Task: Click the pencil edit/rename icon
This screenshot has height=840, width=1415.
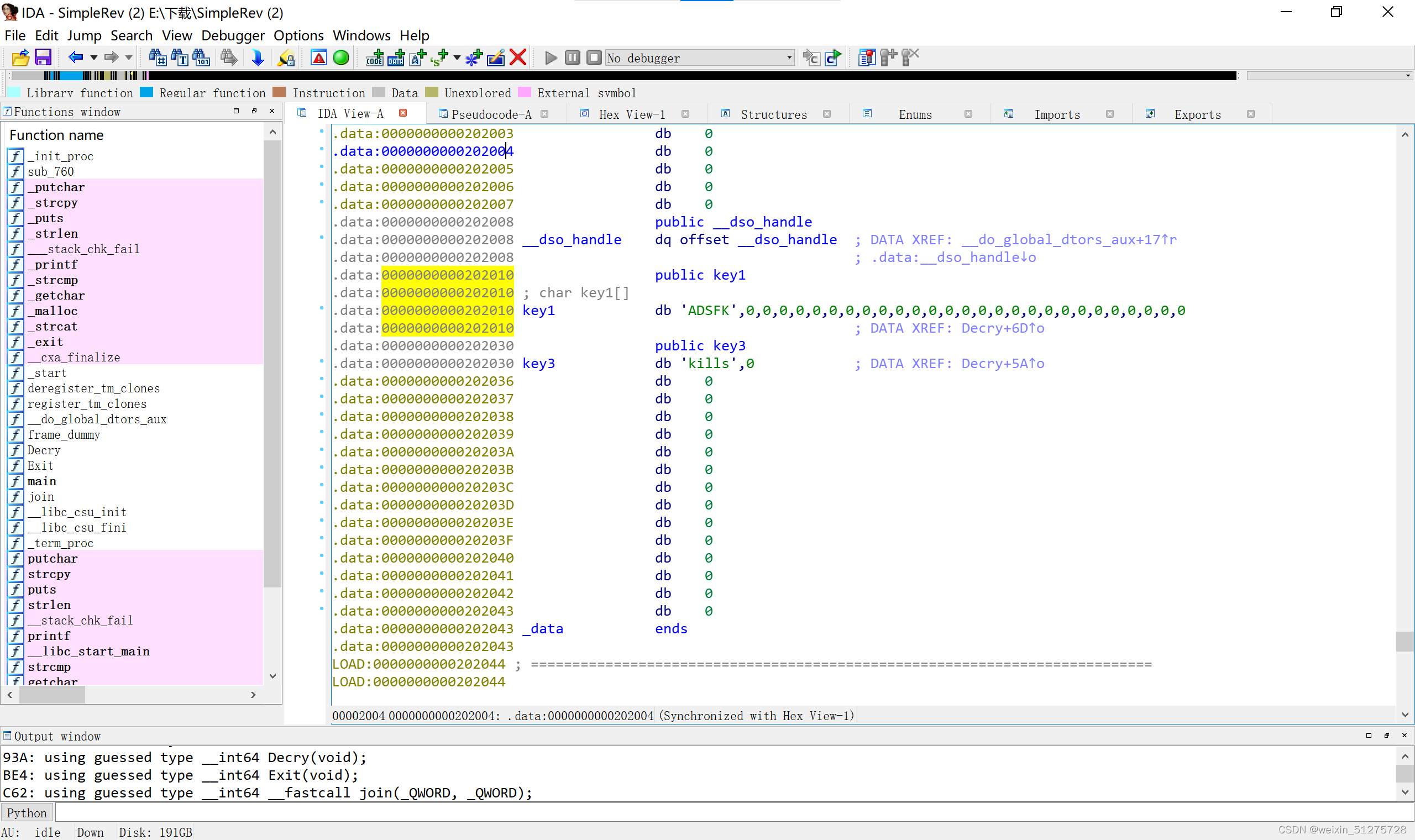Action: (496, 57)
